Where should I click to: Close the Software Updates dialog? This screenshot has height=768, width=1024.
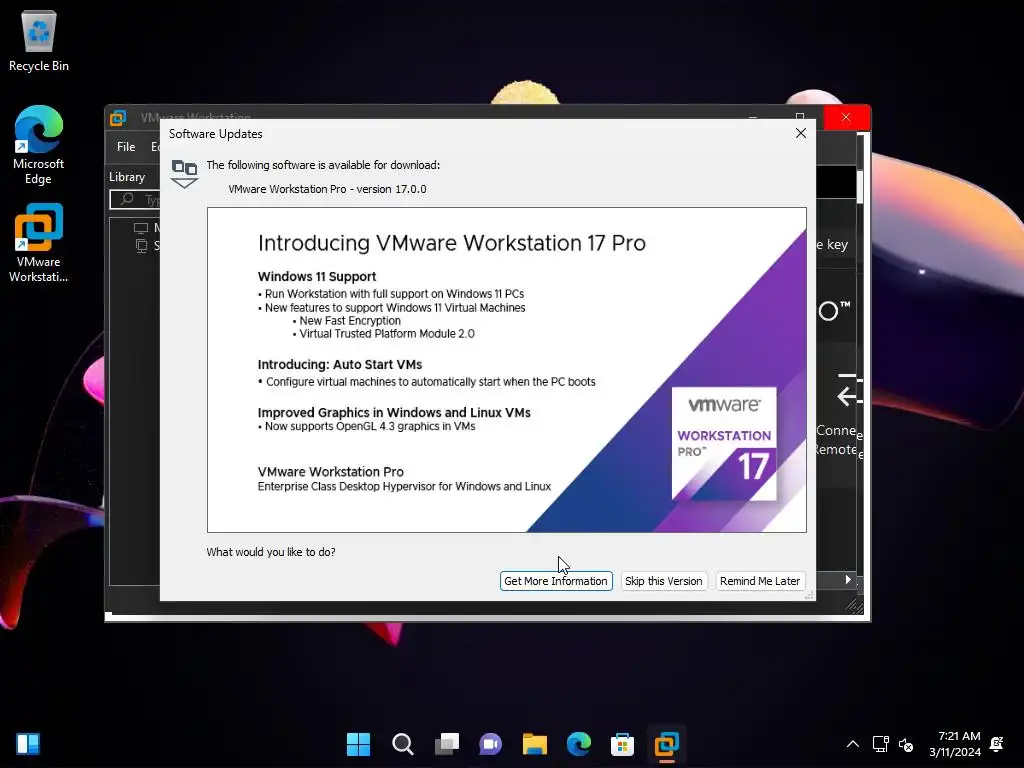pos(801,133)
